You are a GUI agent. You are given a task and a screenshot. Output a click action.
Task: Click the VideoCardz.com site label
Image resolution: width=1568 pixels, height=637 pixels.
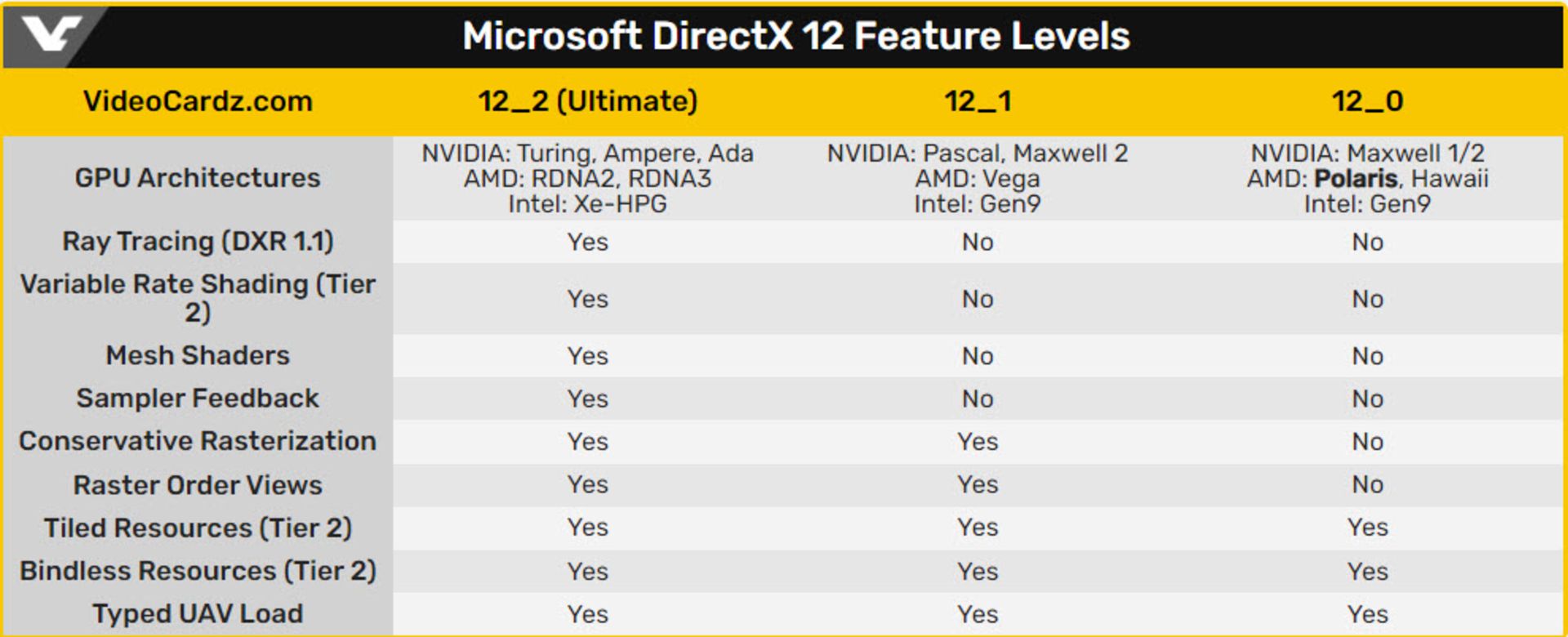(198, 101)
